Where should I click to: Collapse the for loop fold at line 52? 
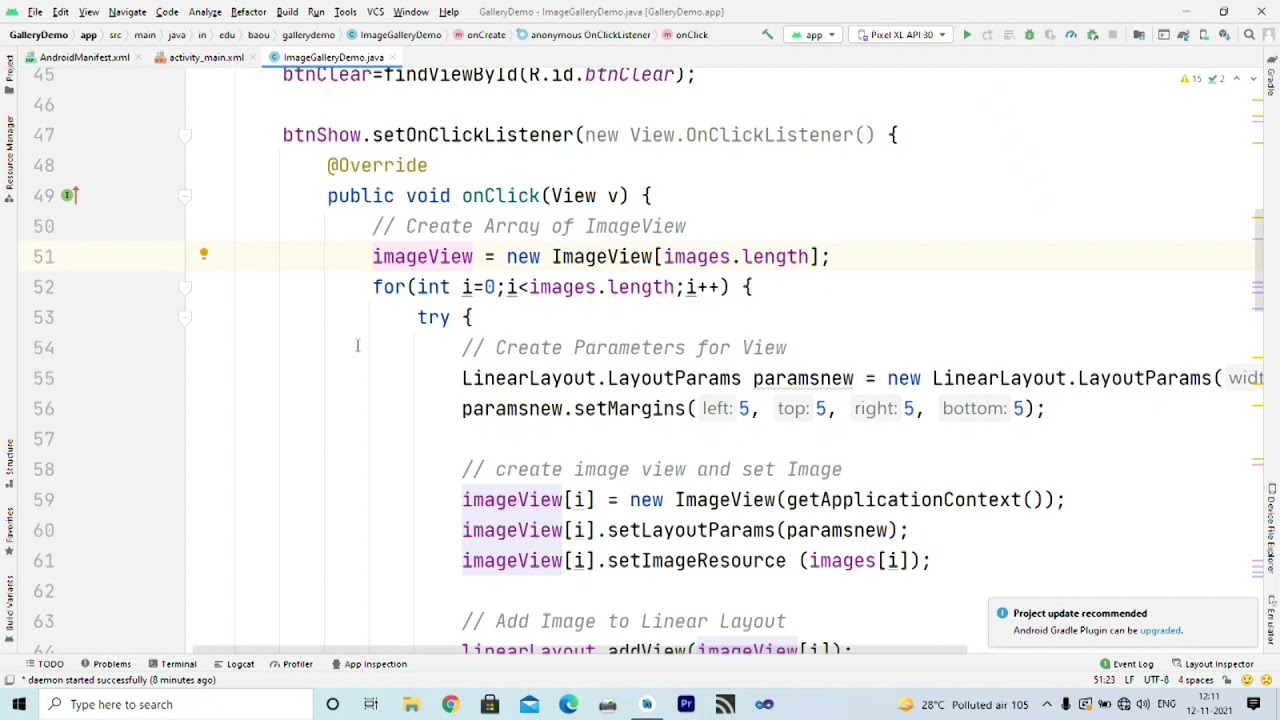click(185, 287)
